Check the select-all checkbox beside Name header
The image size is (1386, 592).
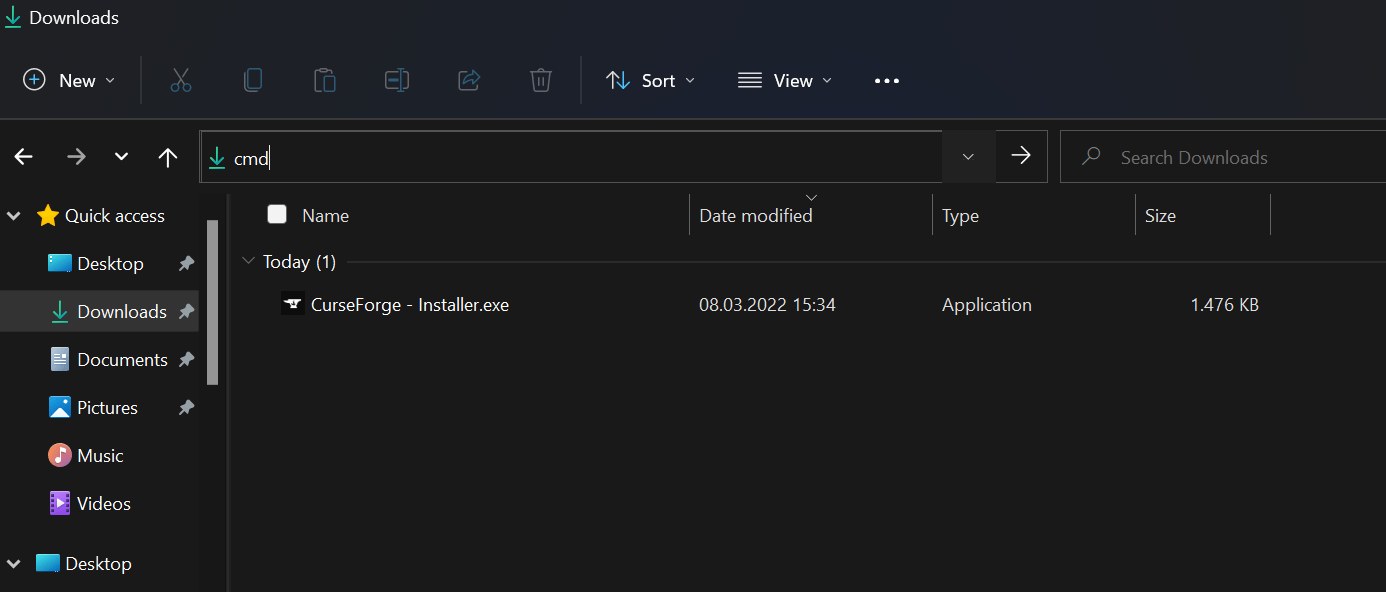[x=275, y=214]
